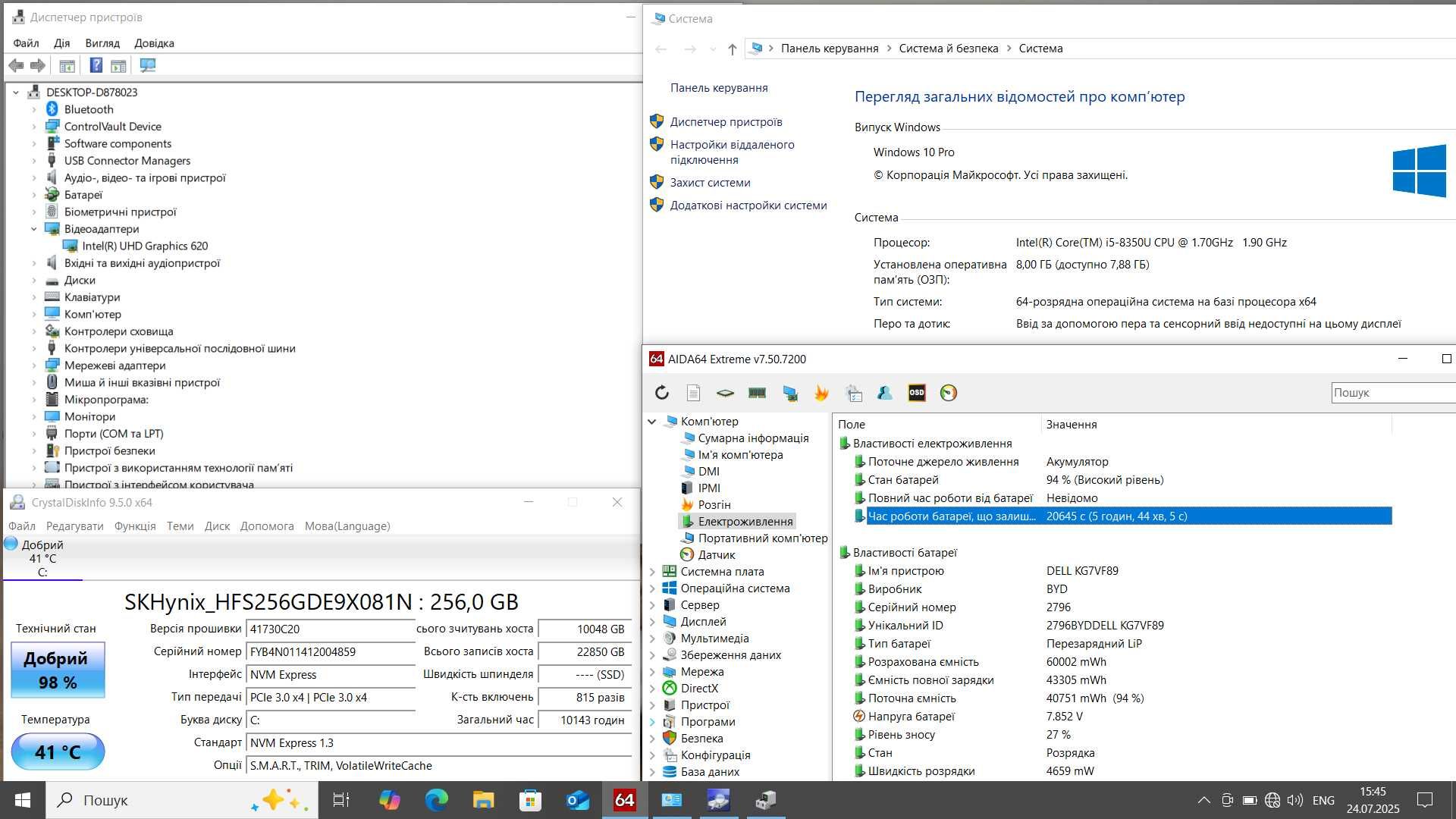Image resolution: width=1456 pixels, height=819 pixels.
Task: Expand the Дисплей node in AIDA64
Action: tap(652, 622)
